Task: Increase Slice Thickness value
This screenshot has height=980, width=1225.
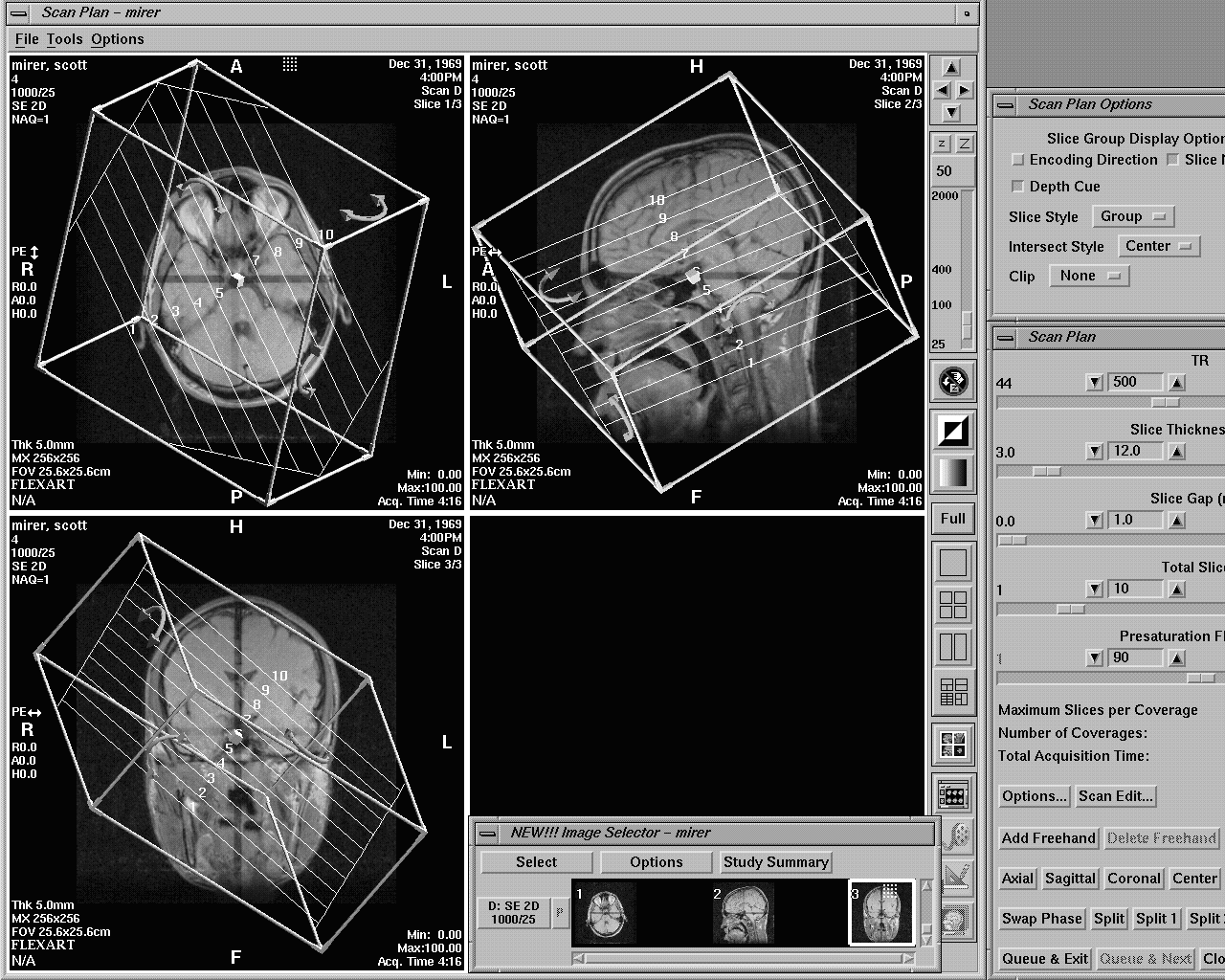Action: pos(1177,451)
